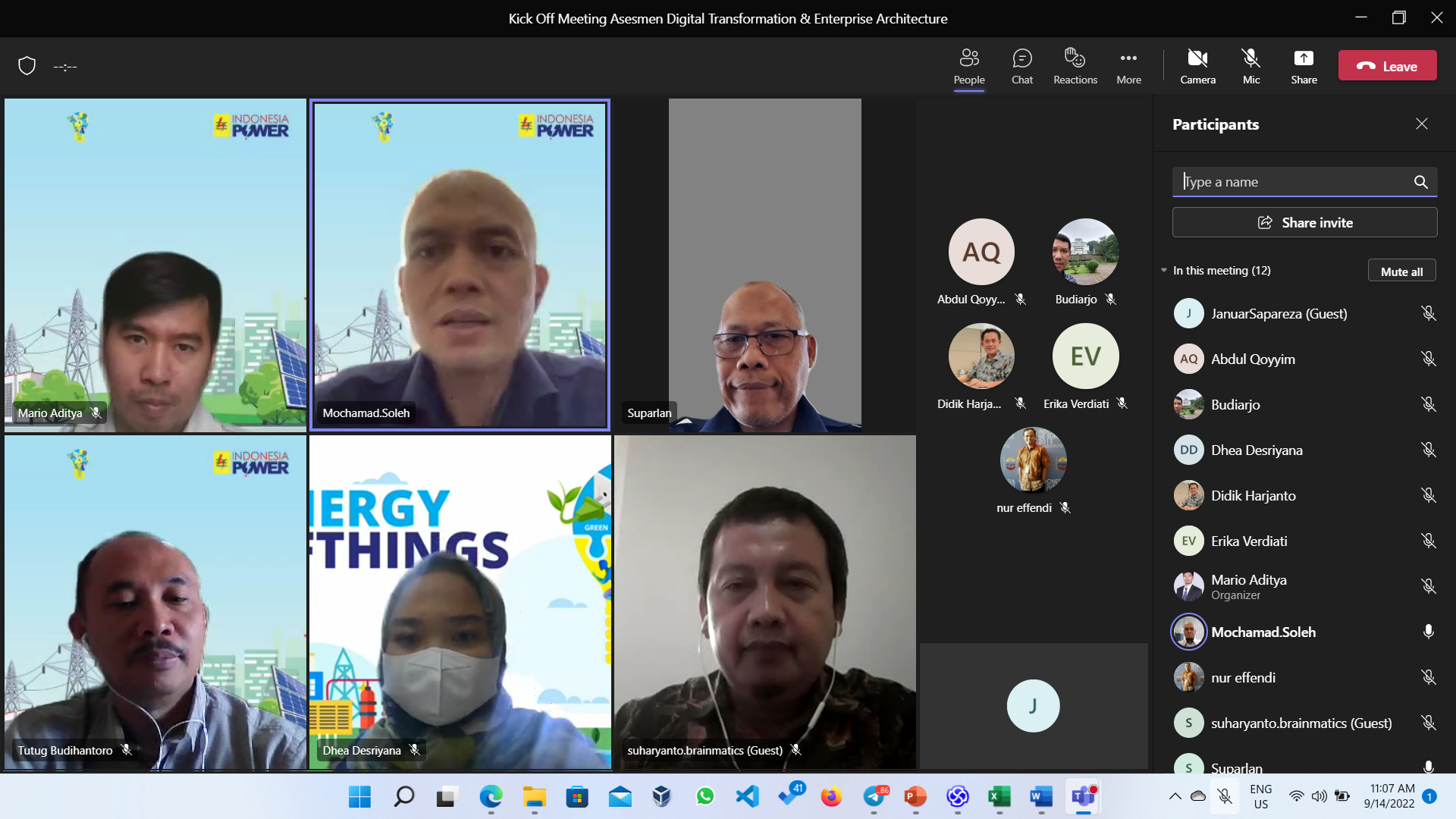Click the Share invite button
1456x819 pixels.
[1304, 223]
